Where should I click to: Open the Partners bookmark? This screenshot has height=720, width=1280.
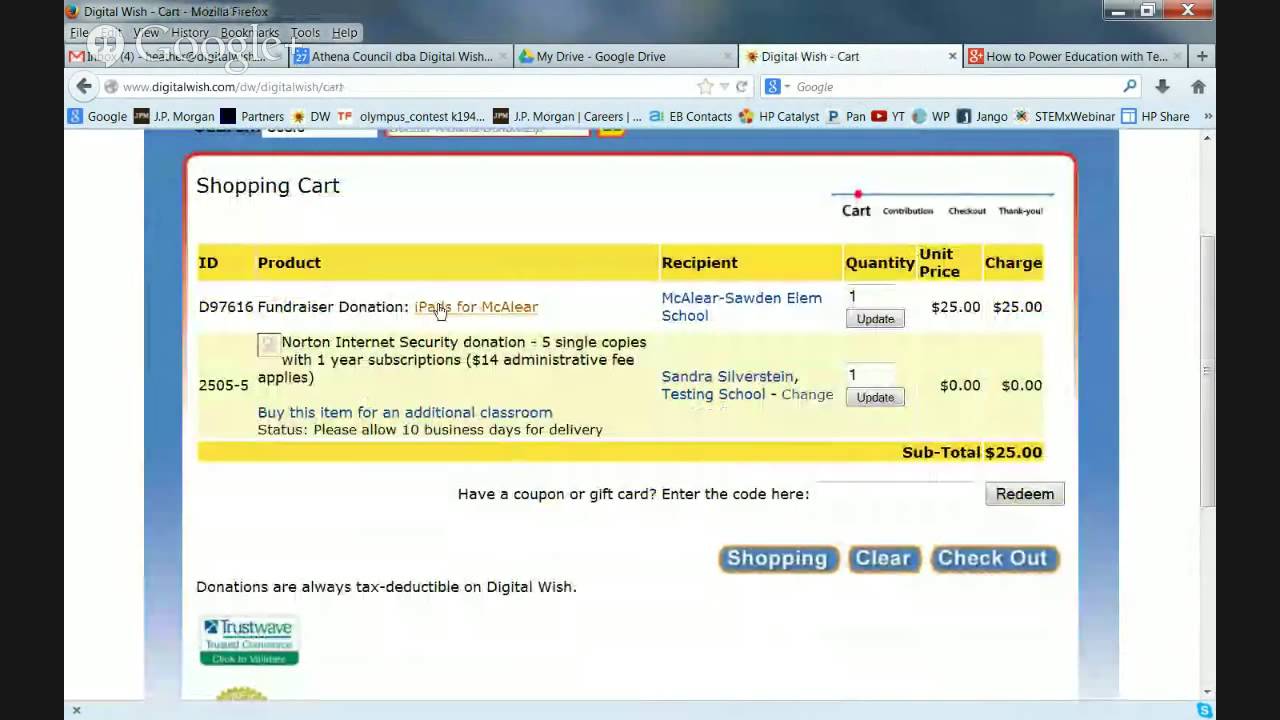[252, 116]
